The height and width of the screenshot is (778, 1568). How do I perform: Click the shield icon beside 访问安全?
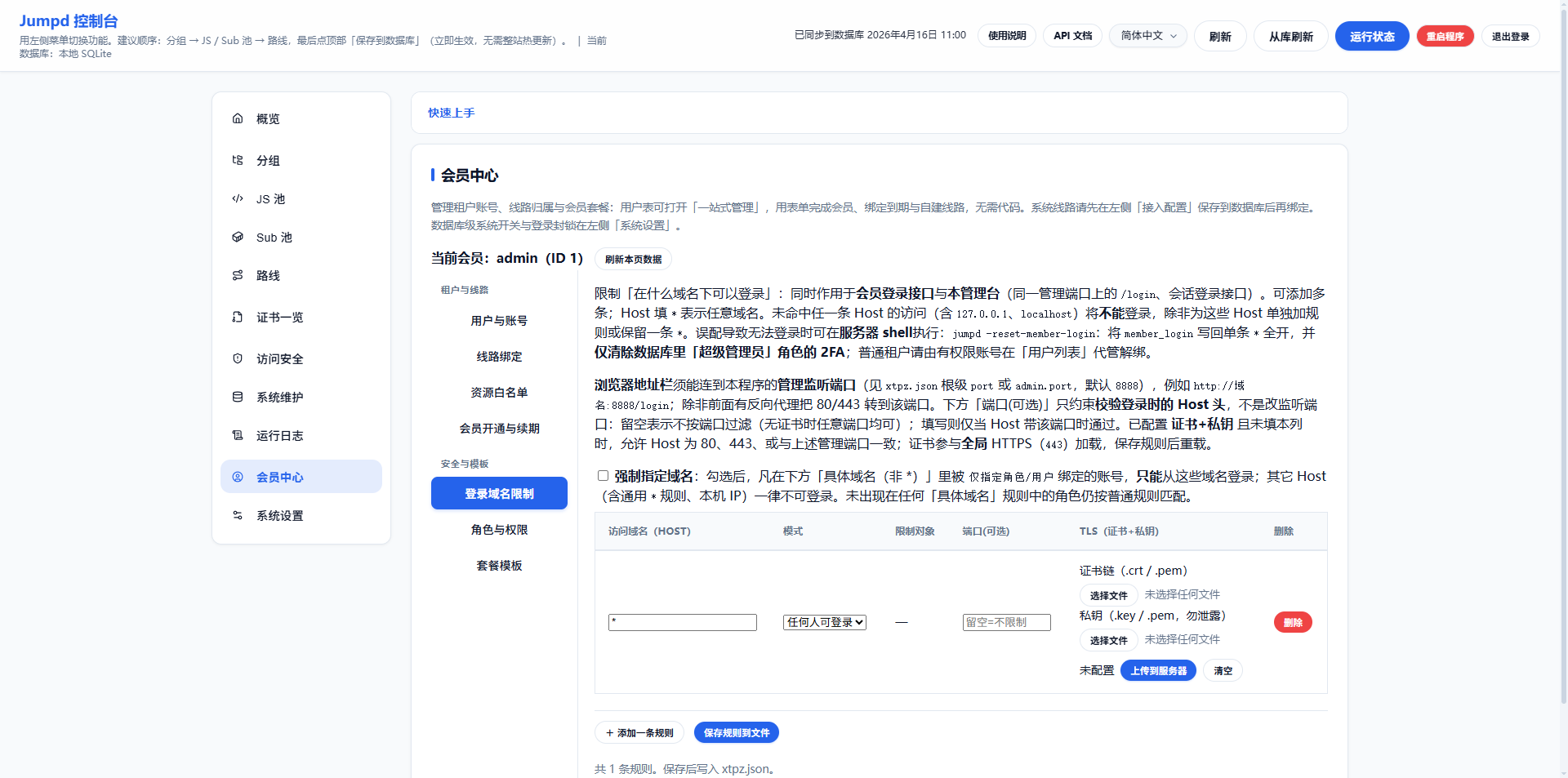point(238,358)
